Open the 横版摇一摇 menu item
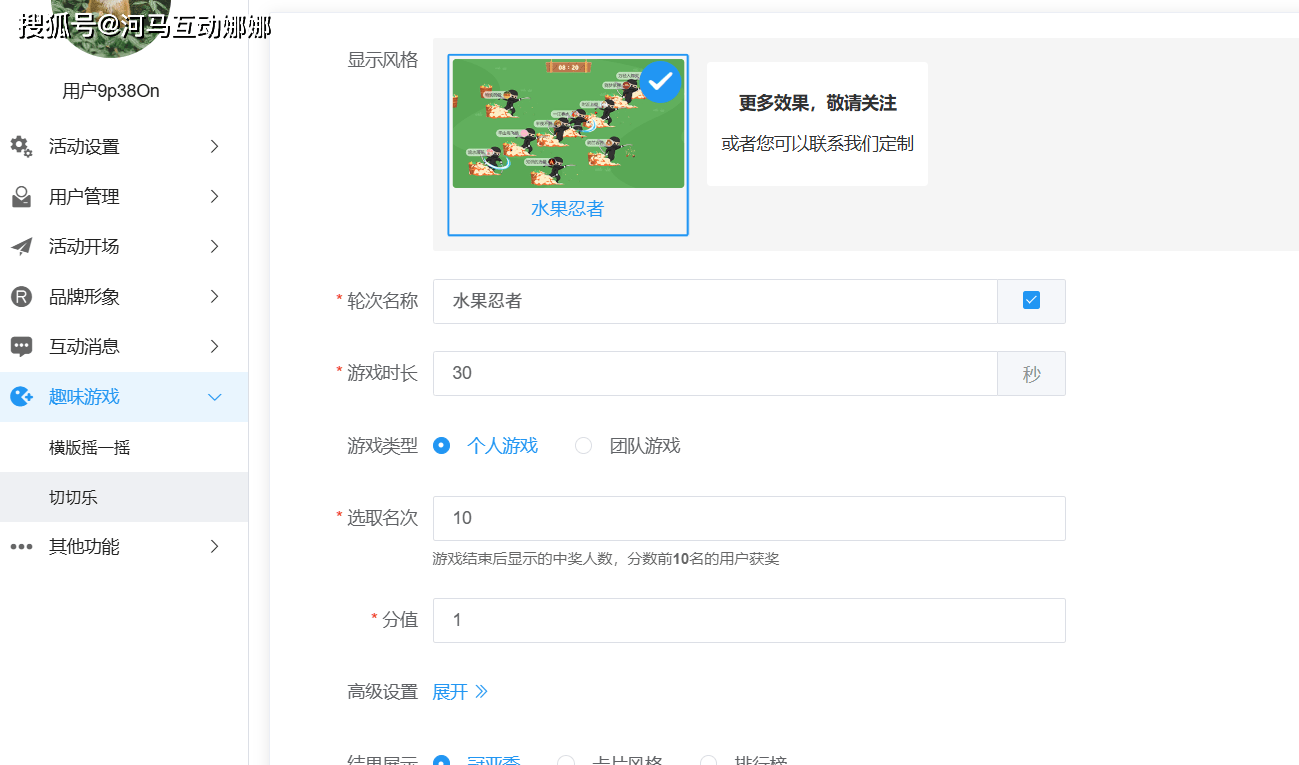 pos(88,447)
